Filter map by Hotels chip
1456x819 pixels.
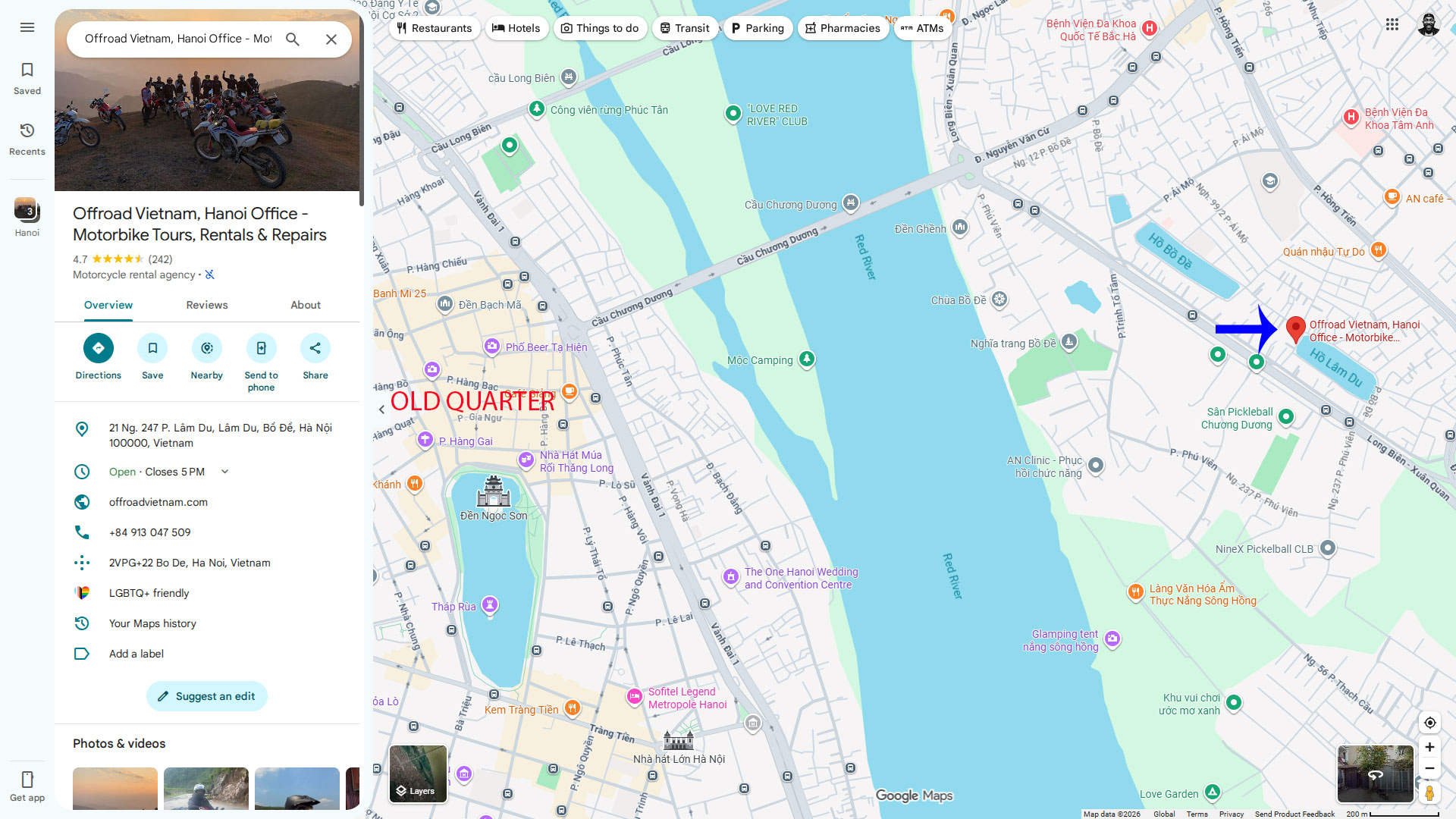pyautogui.click(x=516, y=28)
